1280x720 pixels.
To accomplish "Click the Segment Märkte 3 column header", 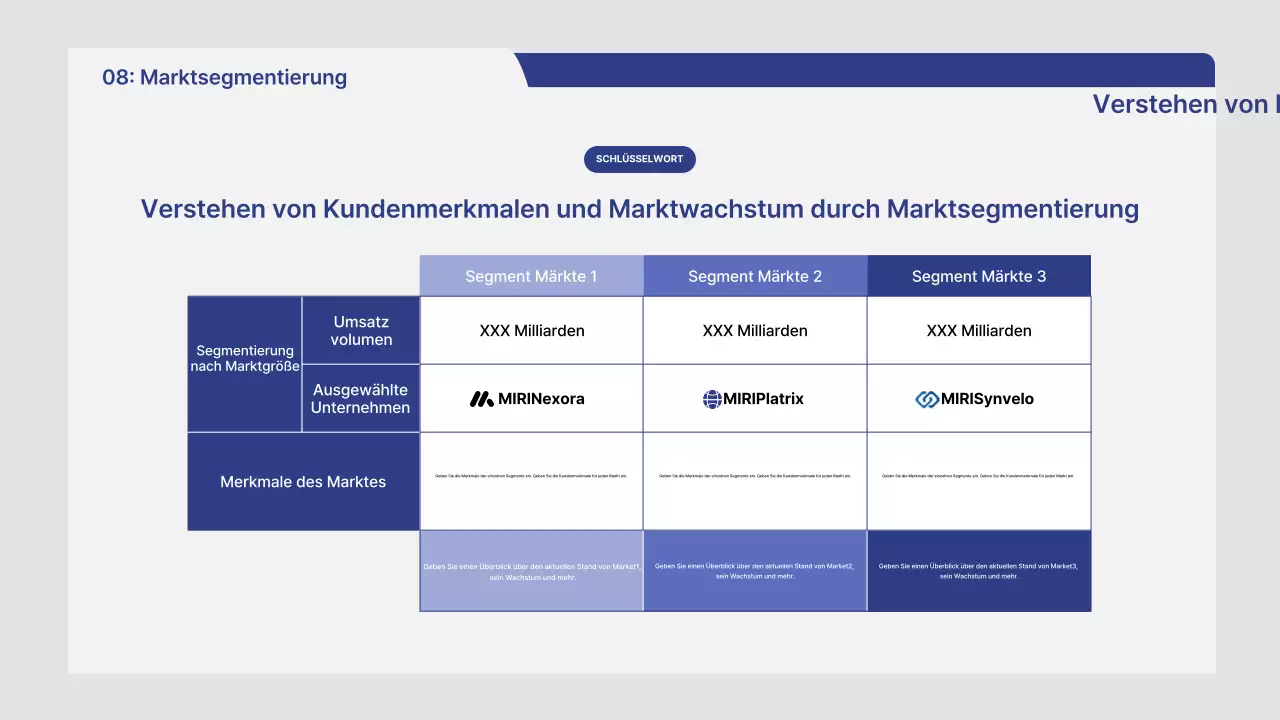I will 979,276.
